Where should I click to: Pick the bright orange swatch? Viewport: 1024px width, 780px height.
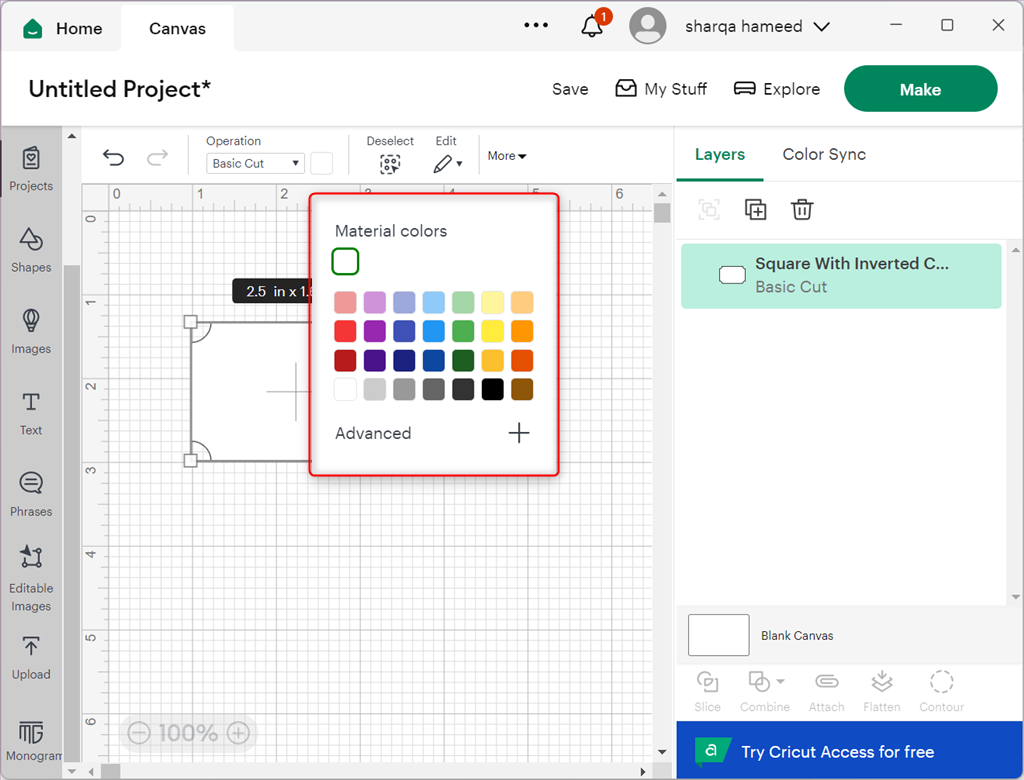coord(522,331)
